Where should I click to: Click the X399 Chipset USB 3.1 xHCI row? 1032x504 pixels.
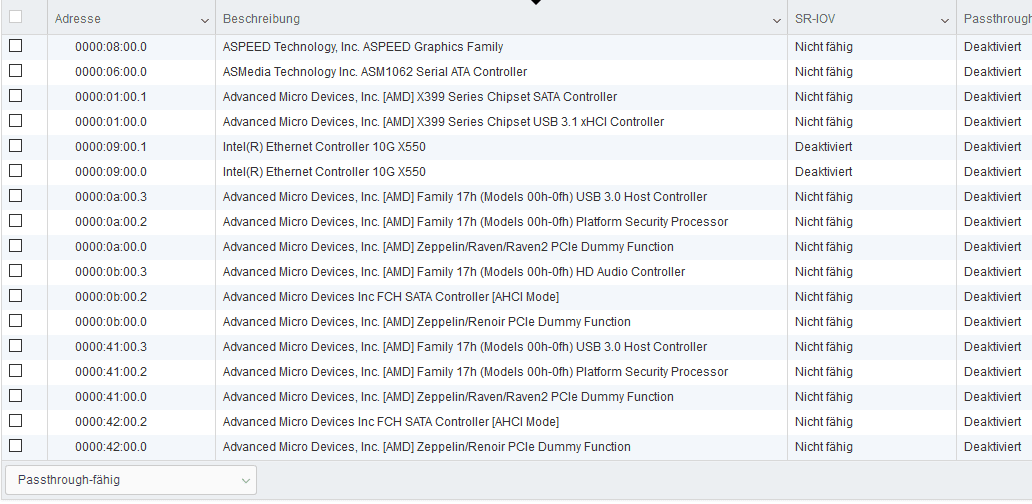443,122
